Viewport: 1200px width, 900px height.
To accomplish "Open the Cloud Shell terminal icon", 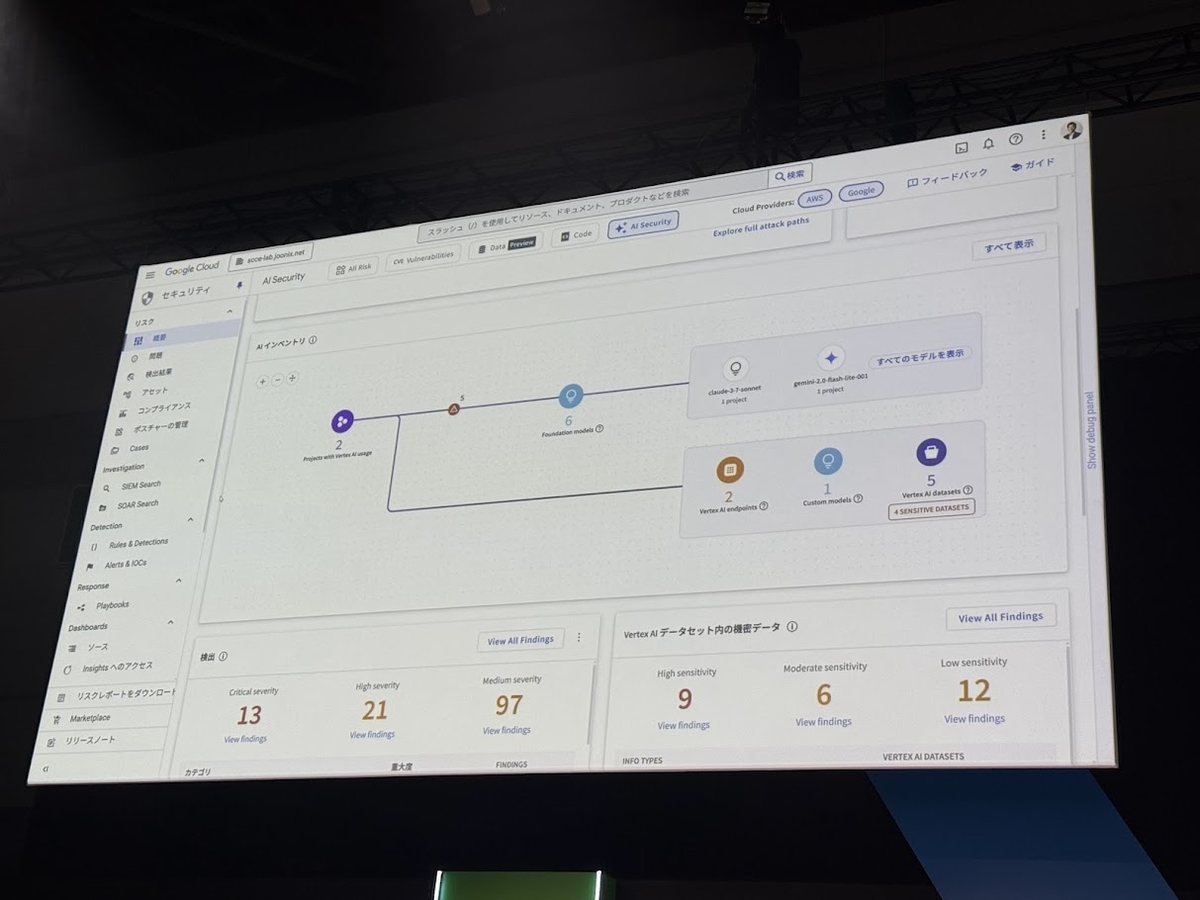I will [x=961, y=148].
